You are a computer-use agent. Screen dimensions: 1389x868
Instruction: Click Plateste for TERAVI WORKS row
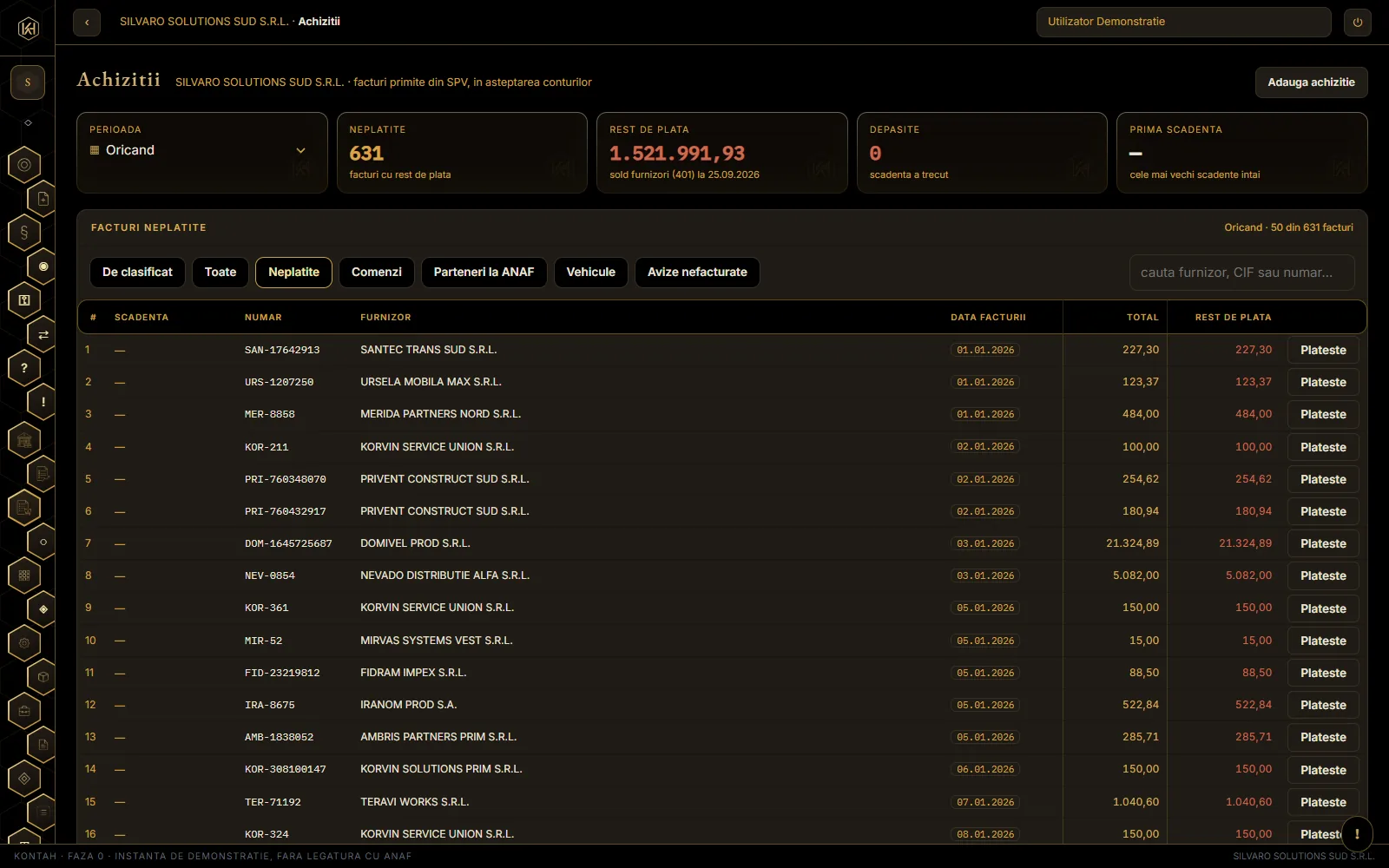[x=1323, y=803]
